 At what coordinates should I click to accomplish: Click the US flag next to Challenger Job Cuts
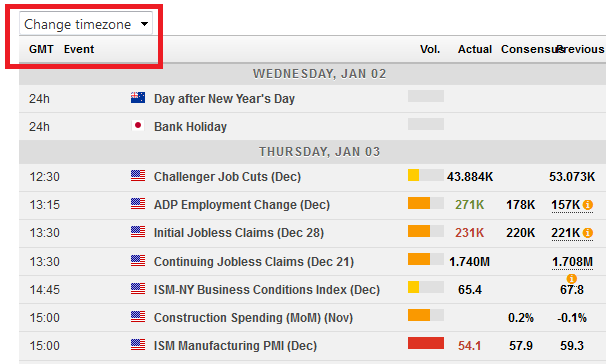click(138, 176)
